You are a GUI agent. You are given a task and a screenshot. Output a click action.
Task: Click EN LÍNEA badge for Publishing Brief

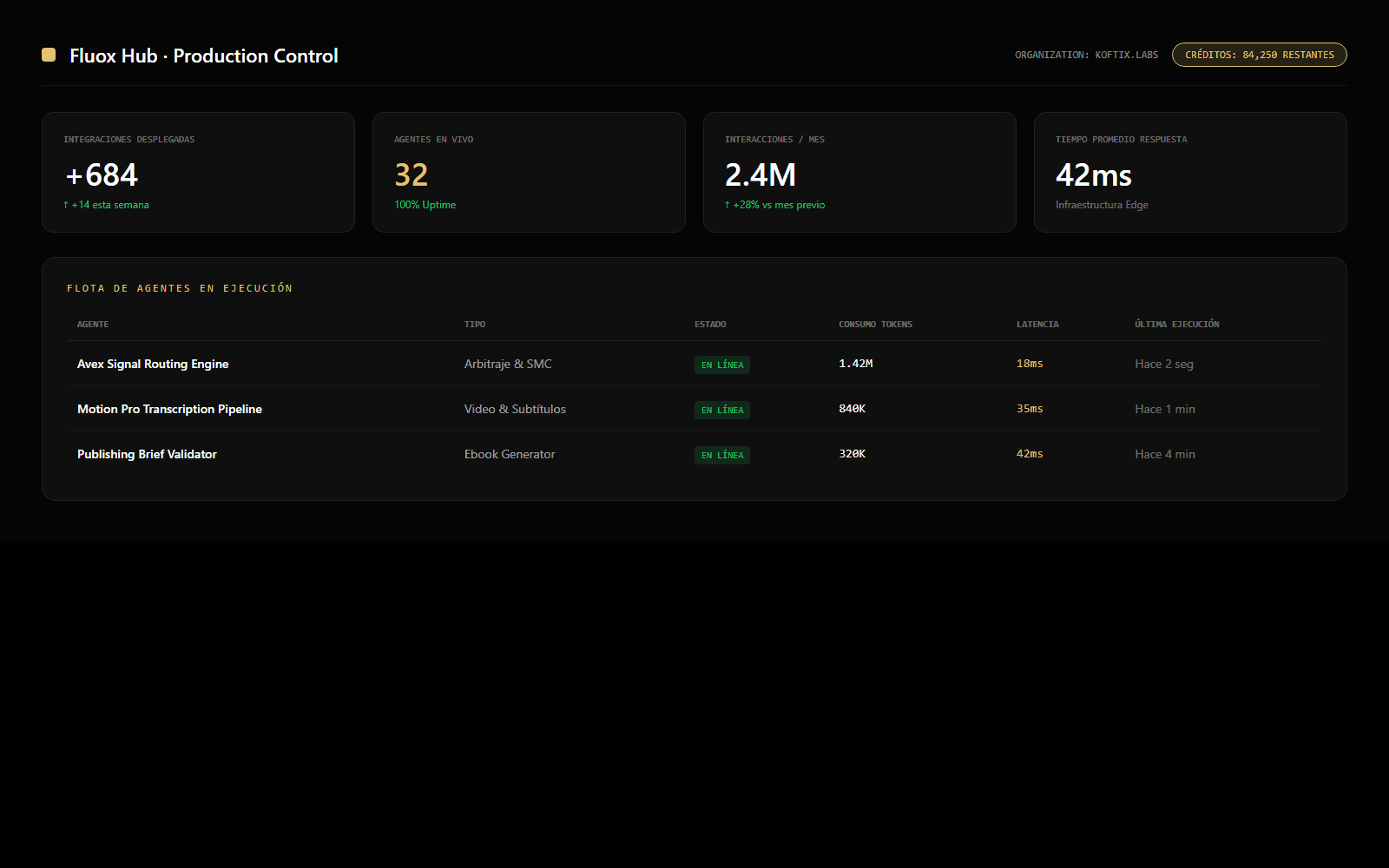722,455
